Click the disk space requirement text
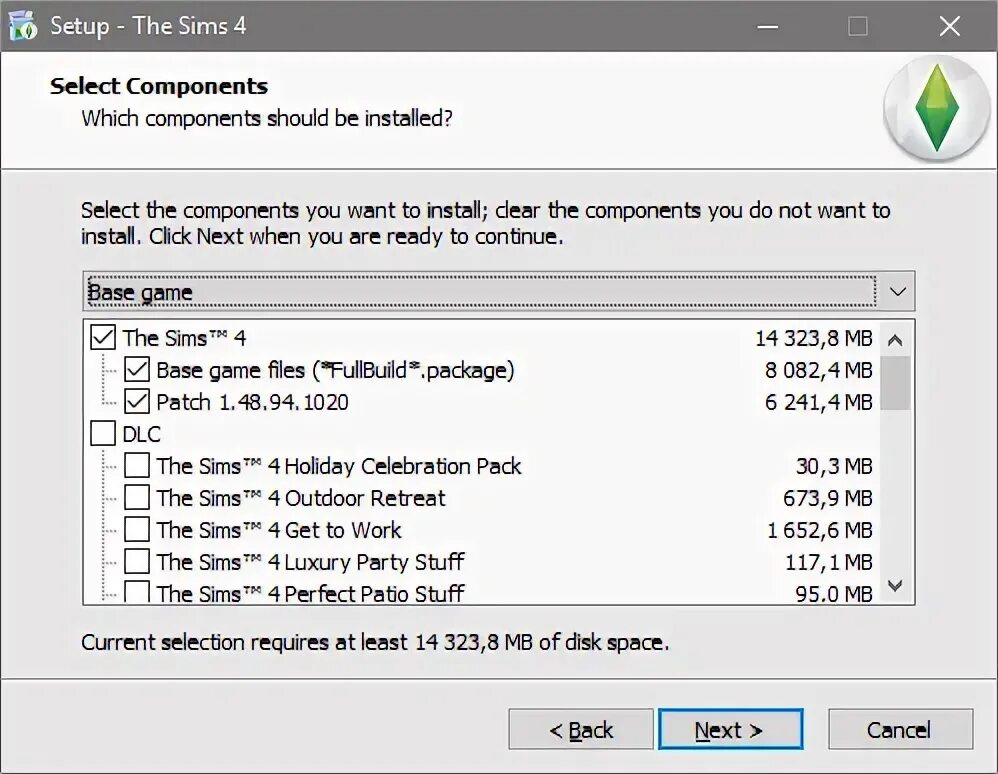 [376, 642]
